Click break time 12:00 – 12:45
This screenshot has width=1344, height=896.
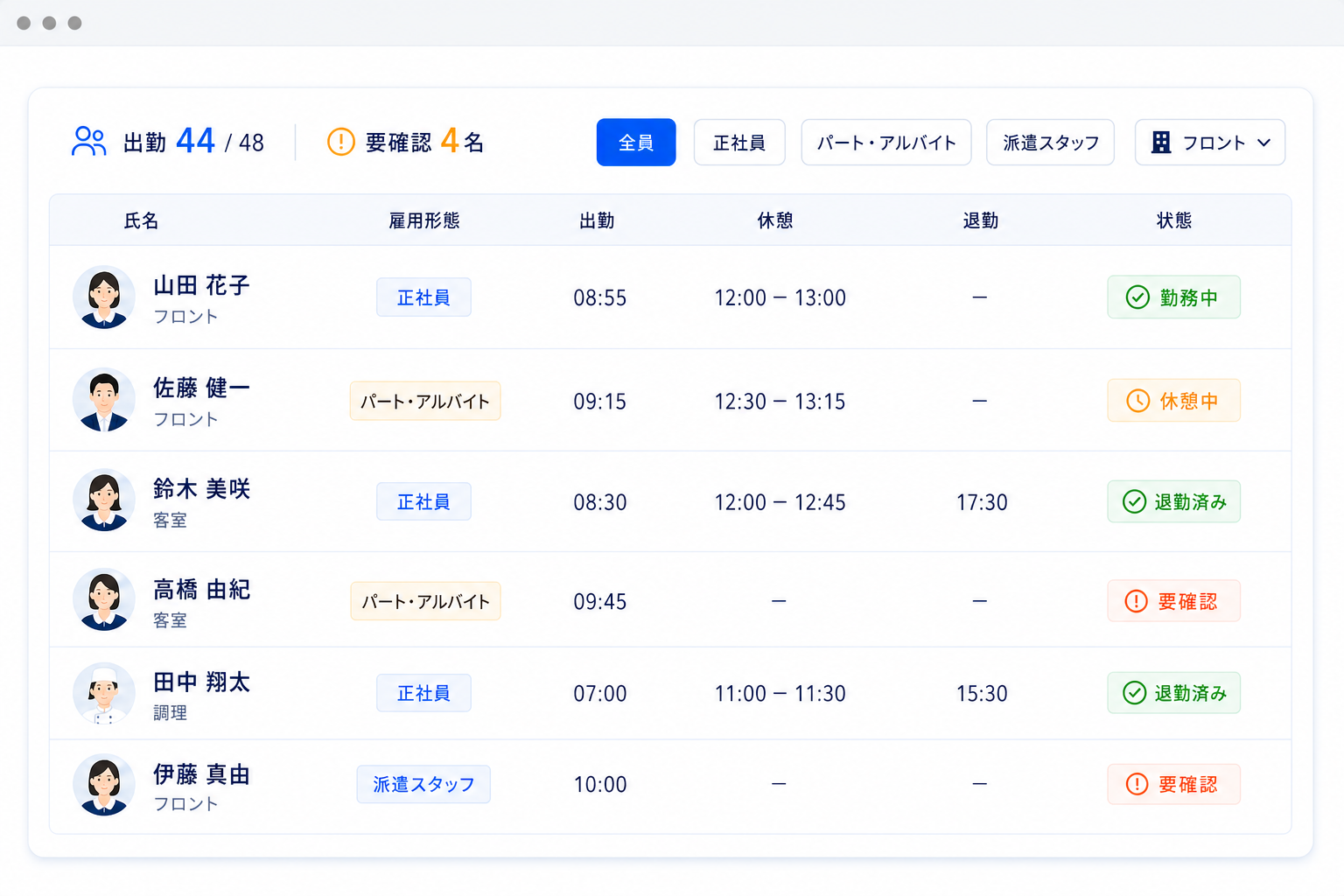780,502
